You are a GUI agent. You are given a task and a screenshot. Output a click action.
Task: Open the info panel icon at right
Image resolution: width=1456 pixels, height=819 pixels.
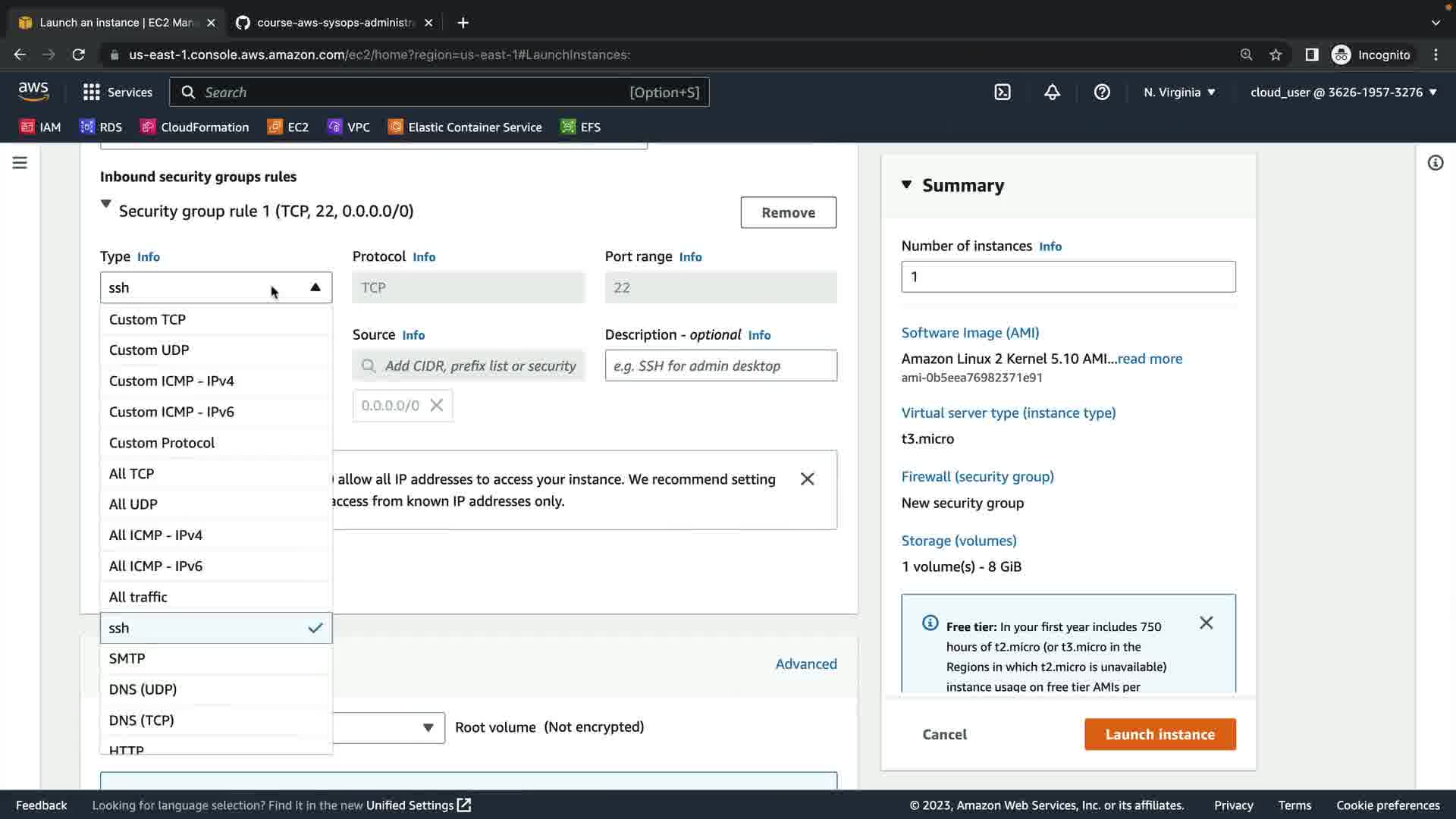pos(1435,163)
